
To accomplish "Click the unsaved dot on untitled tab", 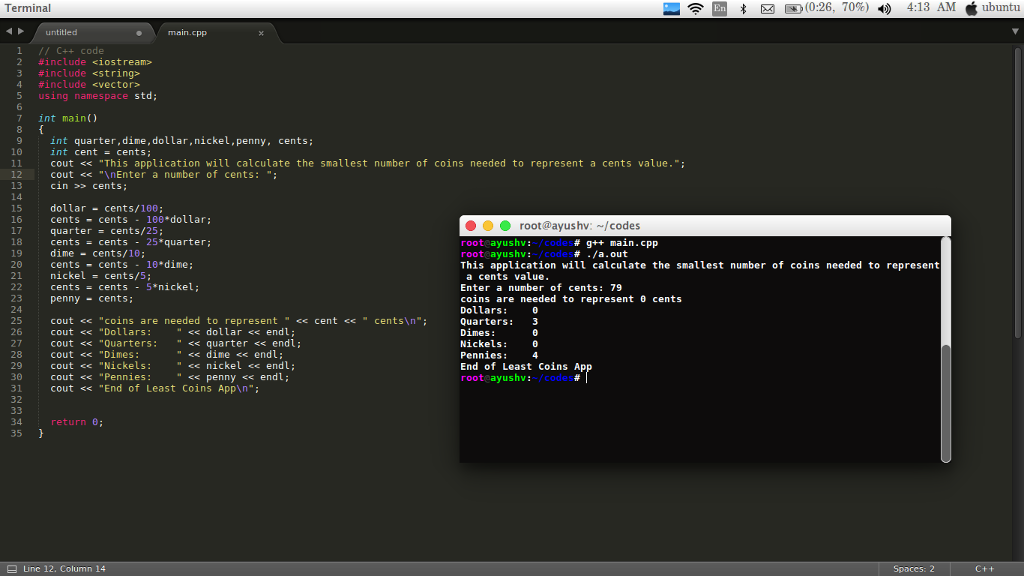I will (139, 33).
